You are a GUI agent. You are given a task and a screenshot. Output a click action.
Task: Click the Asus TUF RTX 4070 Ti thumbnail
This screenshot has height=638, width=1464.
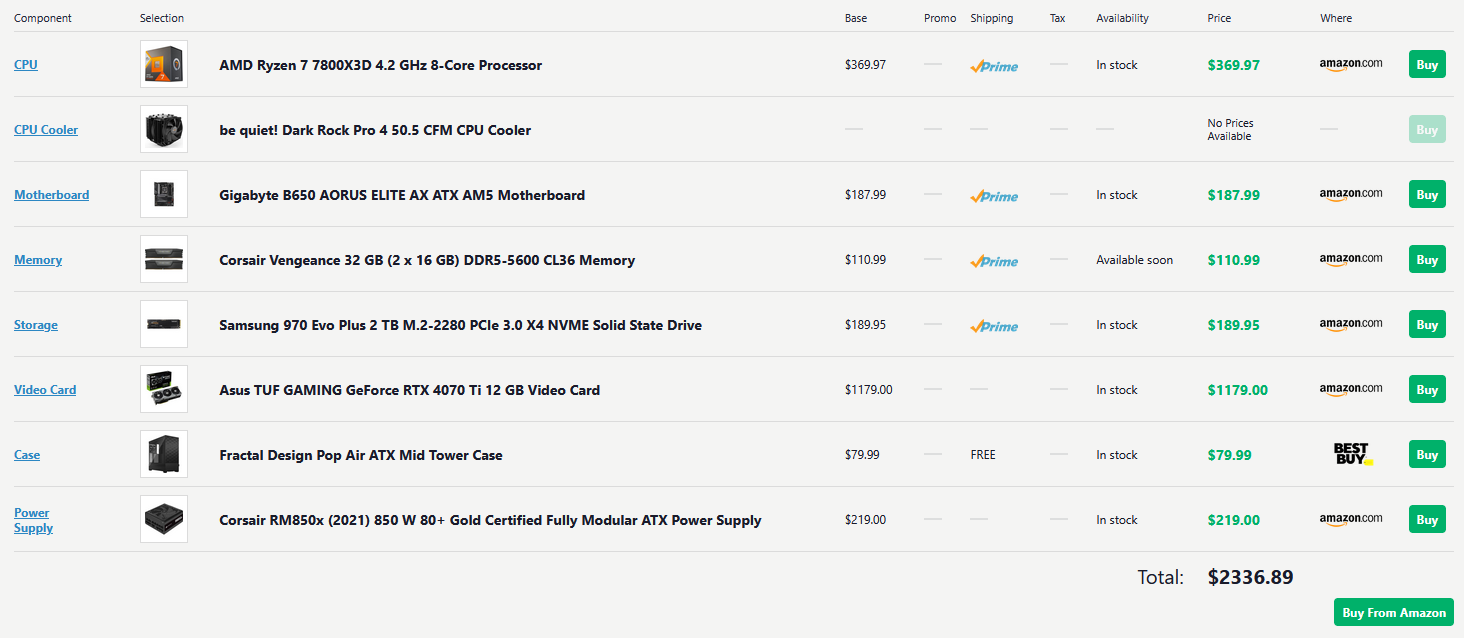[164, 389]
